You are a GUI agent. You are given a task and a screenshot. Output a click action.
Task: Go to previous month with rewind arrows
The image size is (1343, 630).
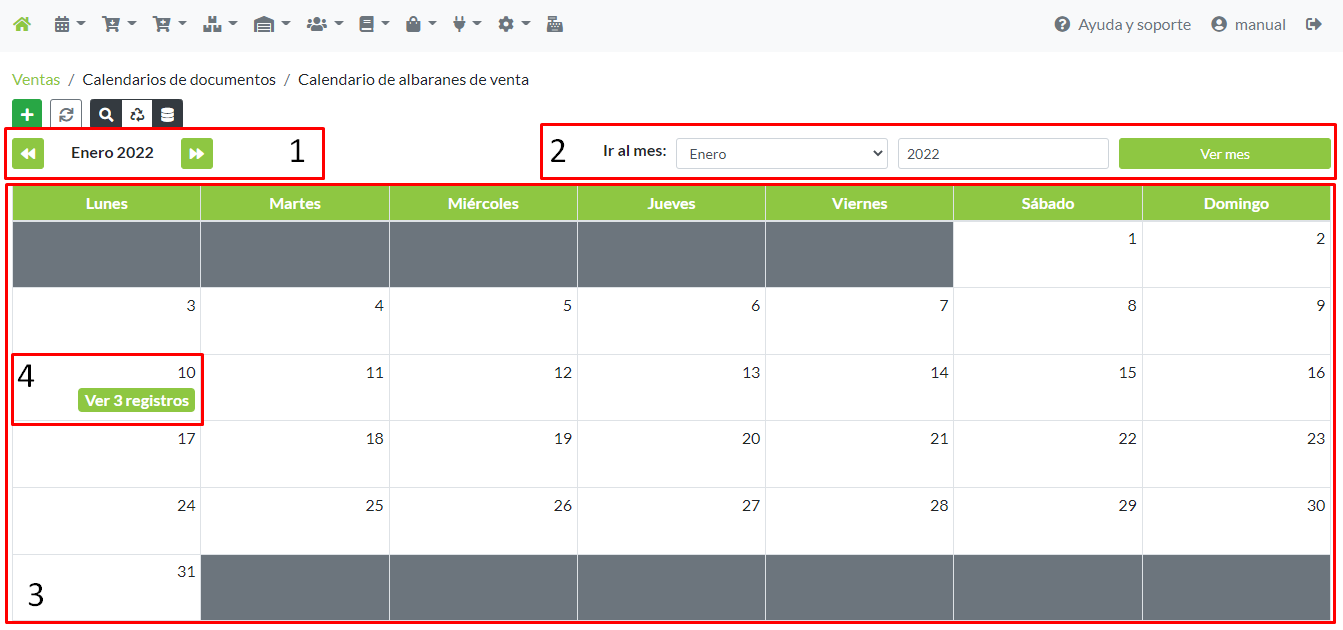(28, 153)
